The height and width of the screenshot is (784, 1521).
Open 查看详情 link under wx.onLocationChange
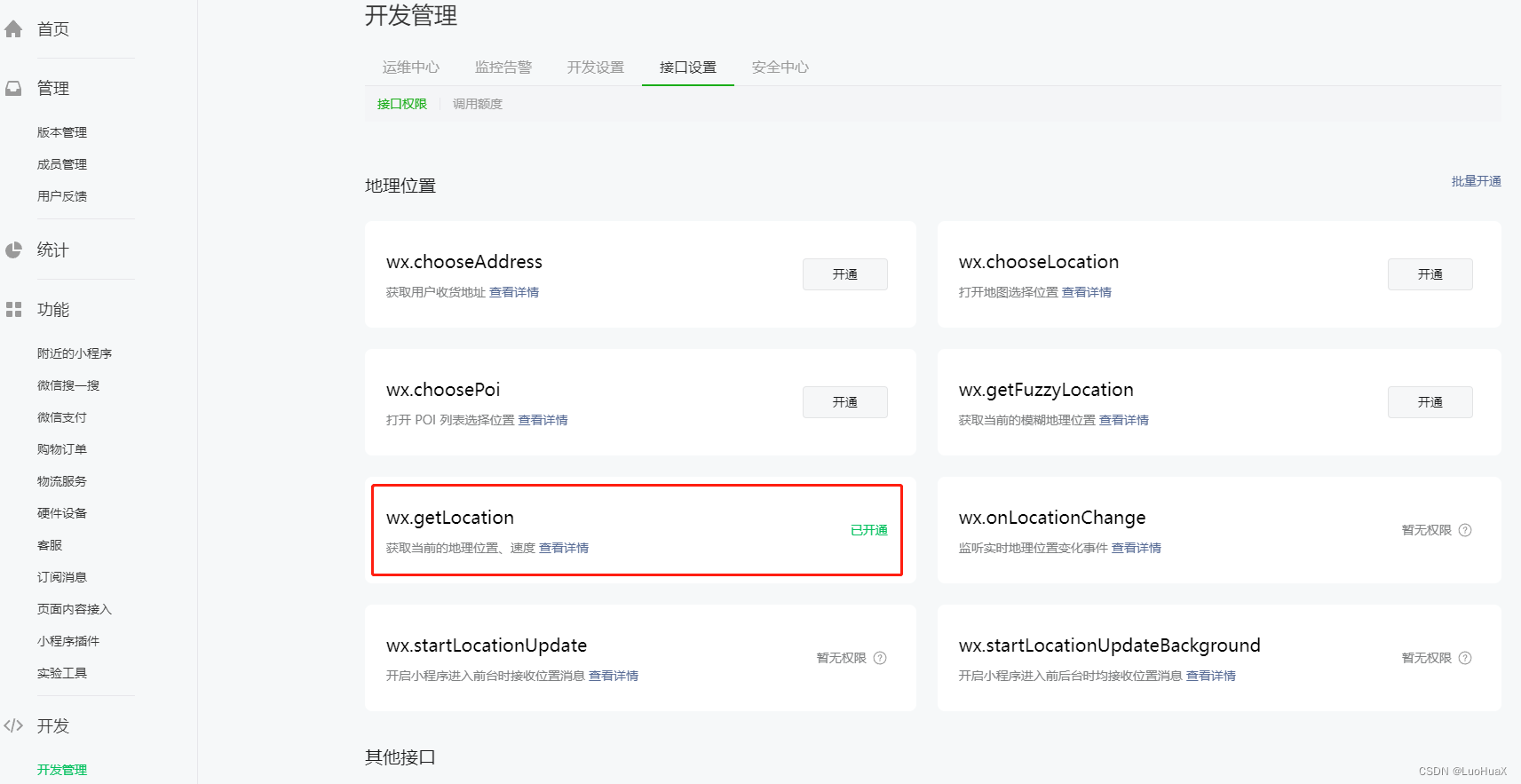pyautogui.click(x=1137, y=548)
